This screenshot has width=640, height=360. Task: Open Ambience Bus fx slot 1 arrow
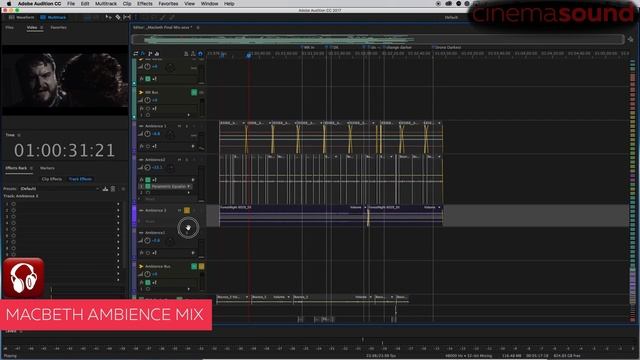189,289
